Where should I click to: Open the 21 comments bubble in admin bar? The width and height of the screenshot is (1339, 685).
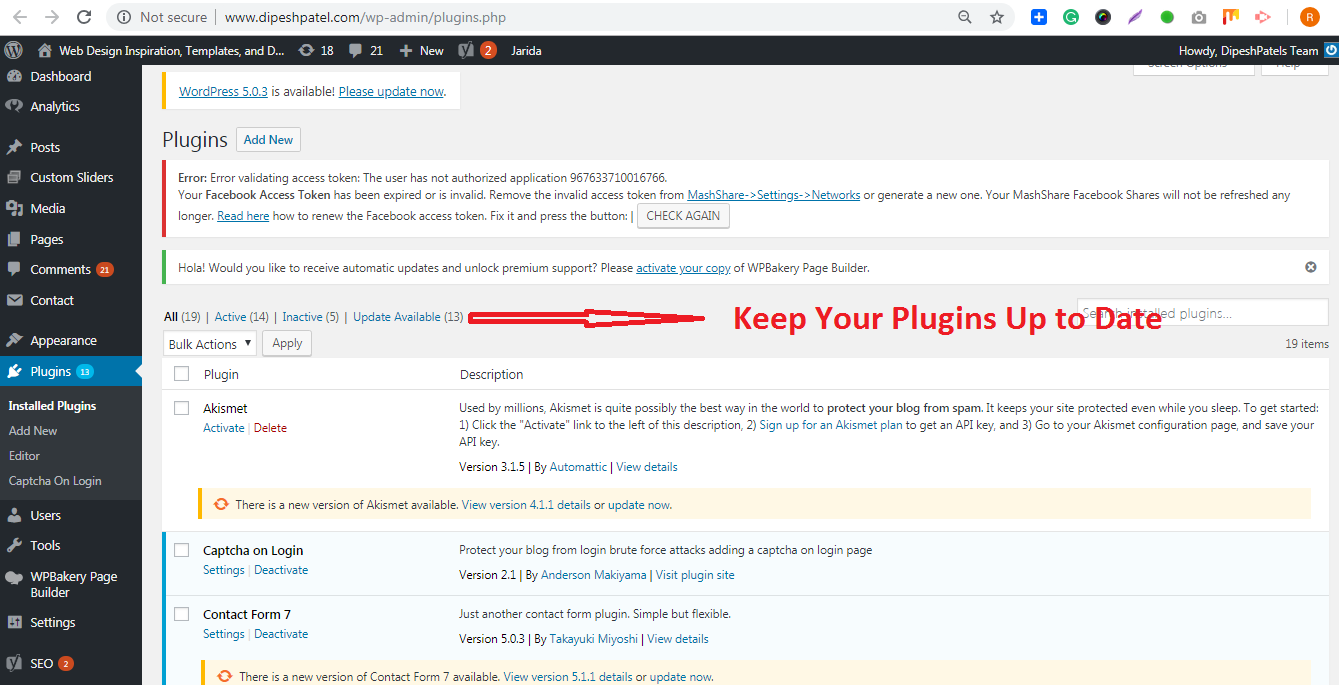point(365,50)
